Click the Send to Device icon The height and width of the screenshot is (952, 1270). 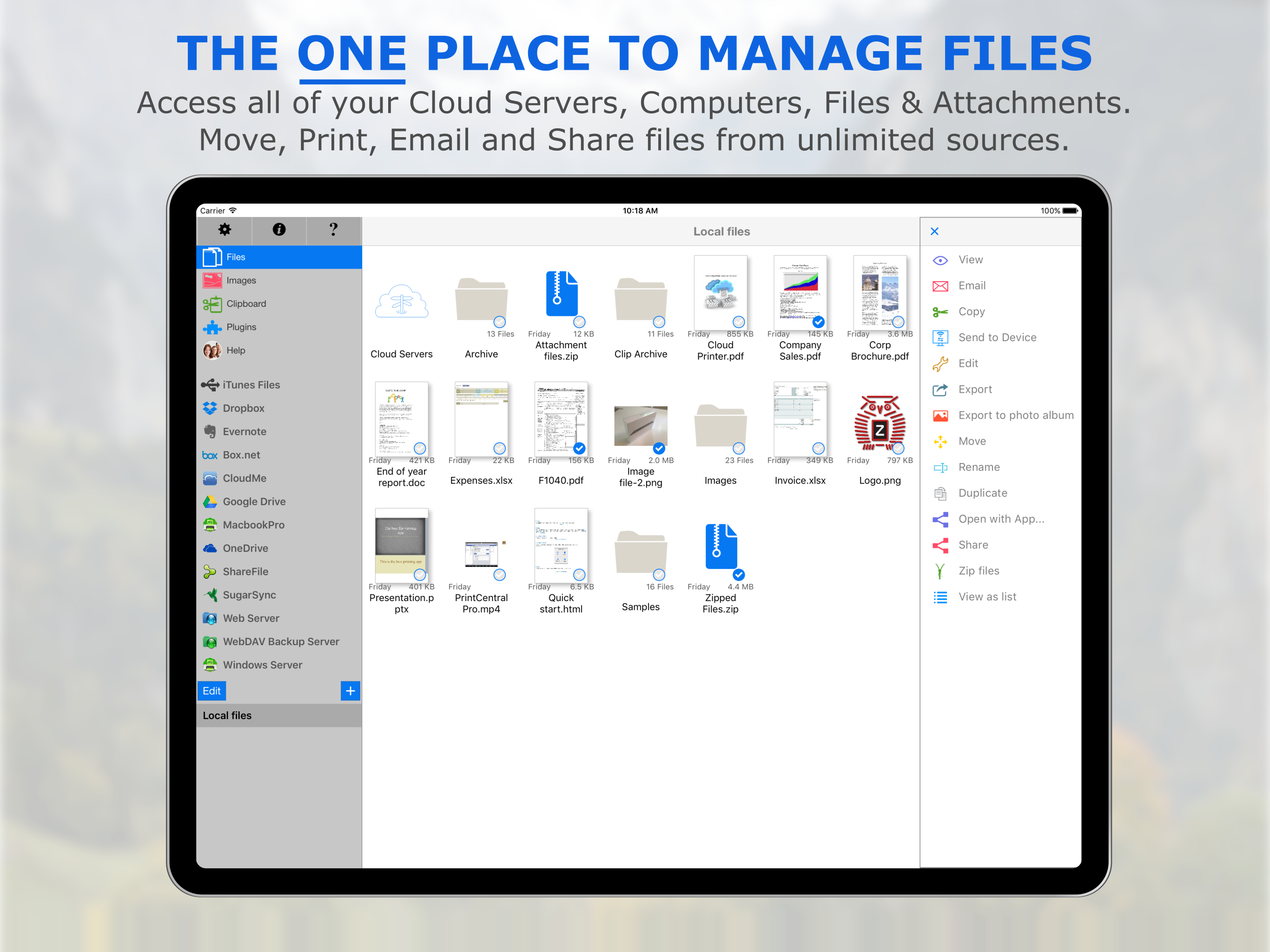point(940,337)
